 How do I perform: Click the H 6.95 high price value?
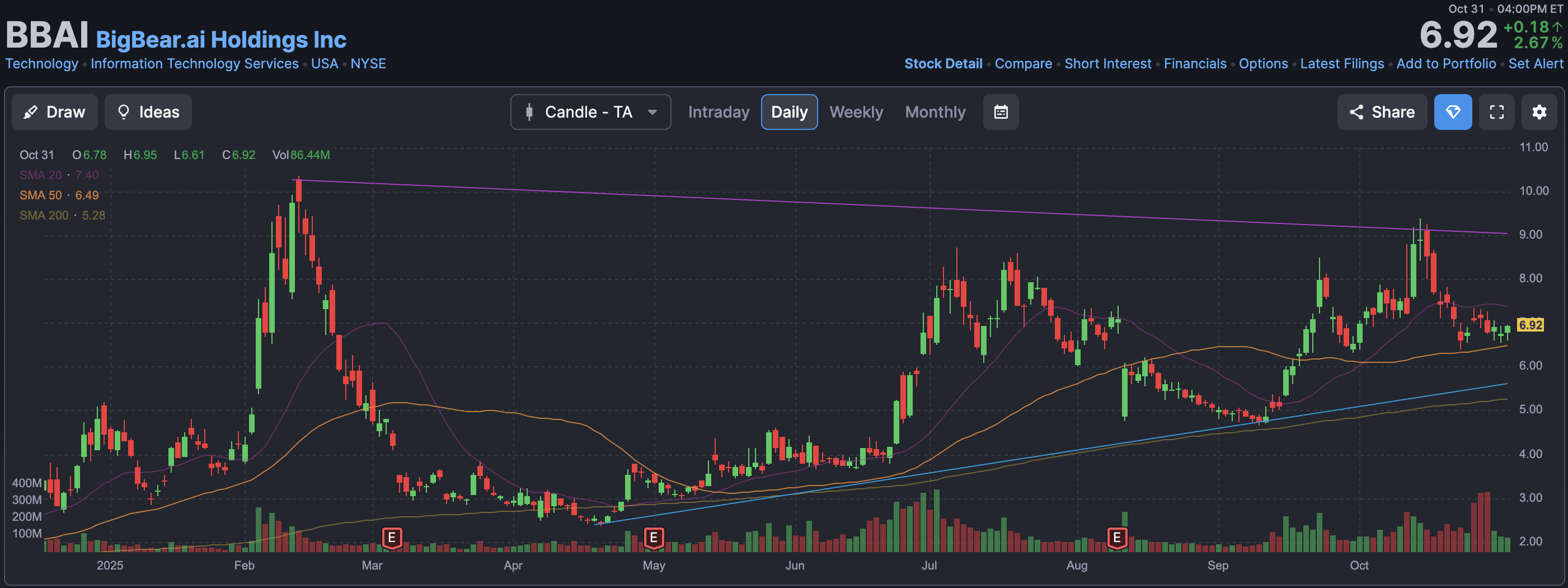[x=140, y=155]
